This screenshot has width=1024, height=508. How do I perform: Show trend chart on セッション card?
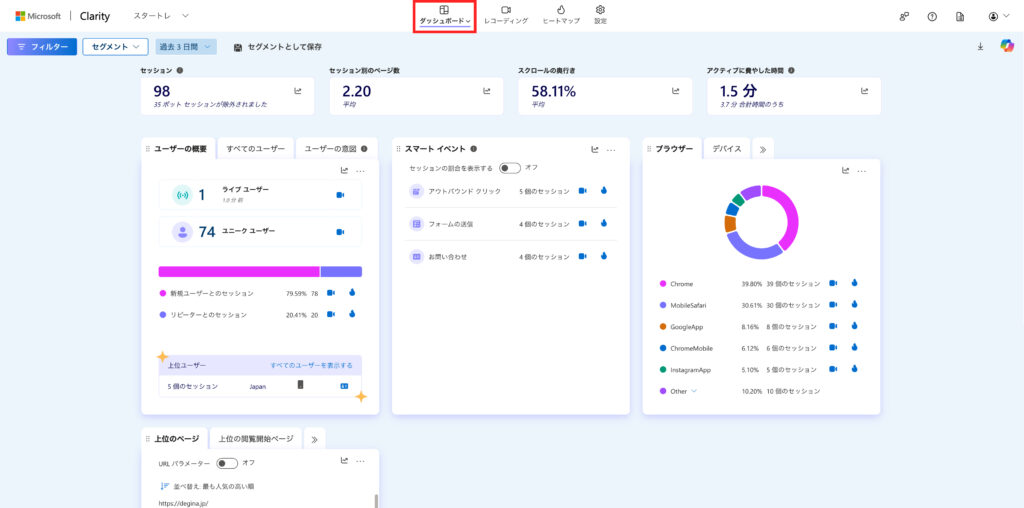(298, 91)
